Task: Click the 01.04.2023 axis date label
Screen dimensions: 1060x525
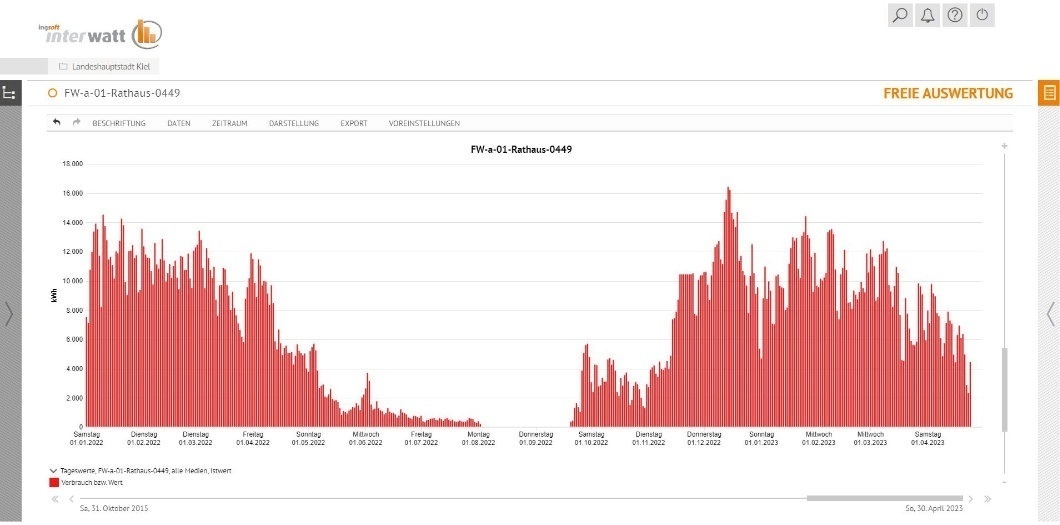Action: (x=928, y=443)
